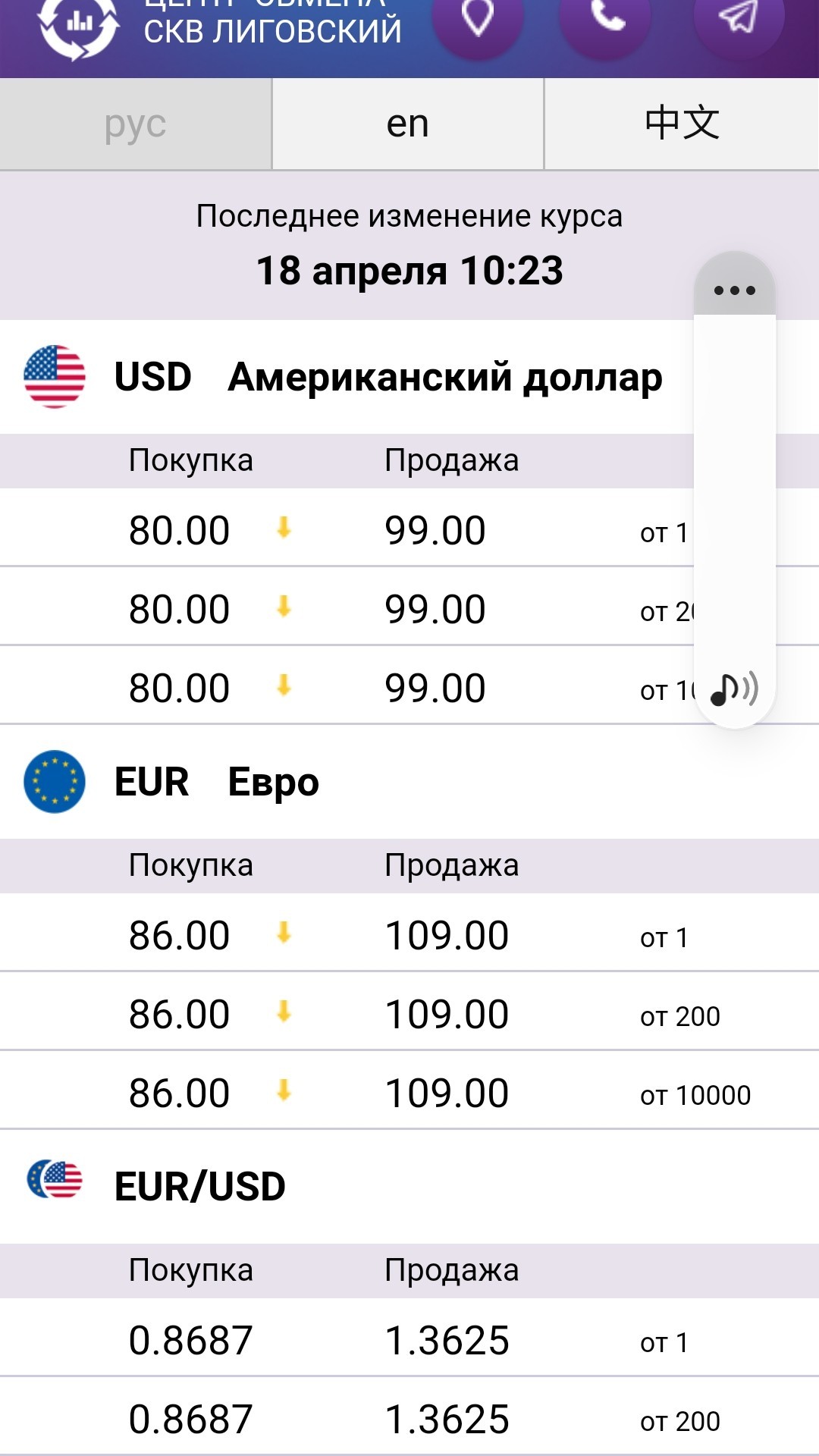
Task: Tap the 18 апреля 10:23 update time
Action: point(409,271)
